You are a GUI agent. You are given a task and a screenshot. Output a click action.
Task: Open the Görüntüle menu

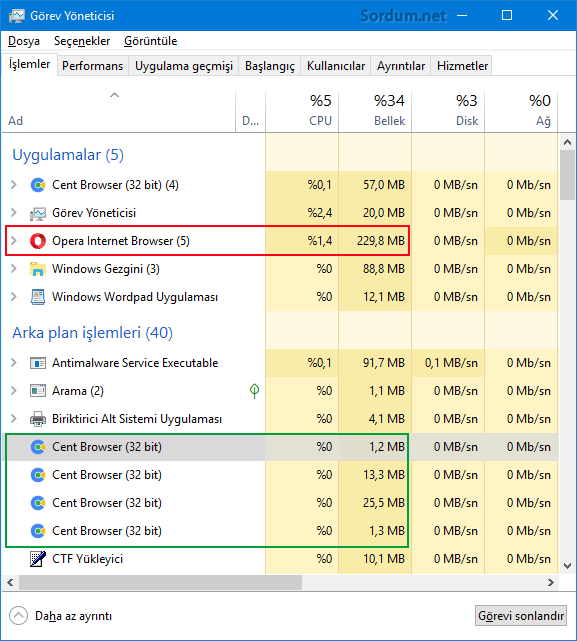(150, 41)
